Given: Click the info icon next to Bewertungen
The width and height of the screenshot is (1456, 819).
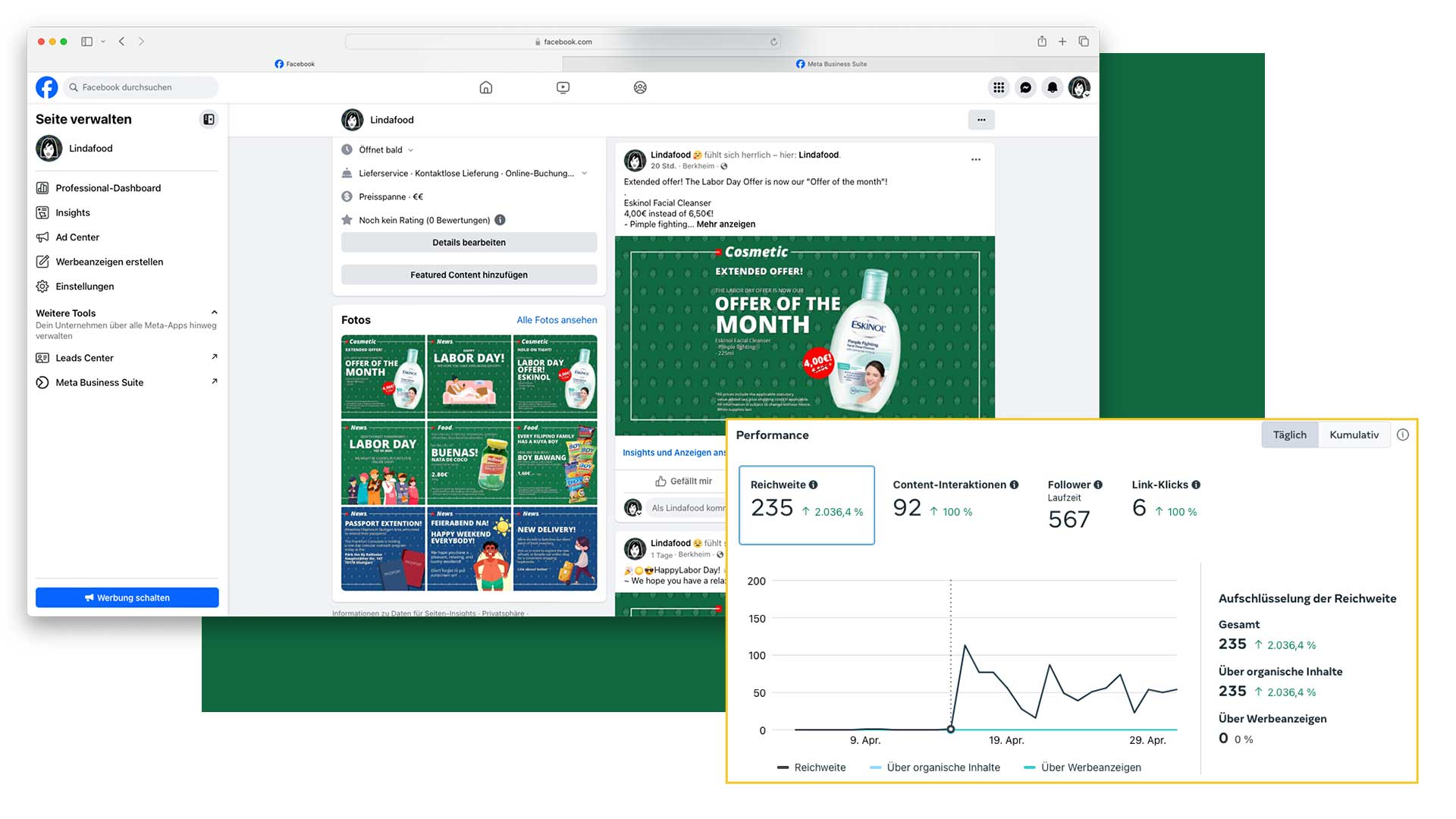Looking at the screenshot, I should coord(500,220).
